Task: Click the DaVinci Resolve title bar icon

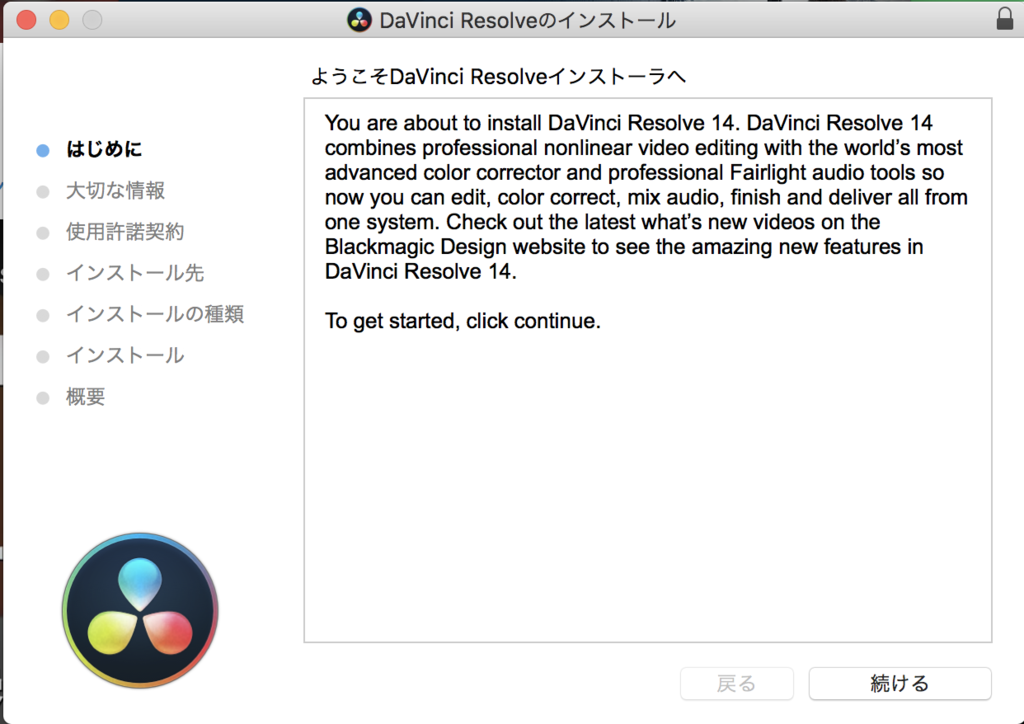Action: 359,20
